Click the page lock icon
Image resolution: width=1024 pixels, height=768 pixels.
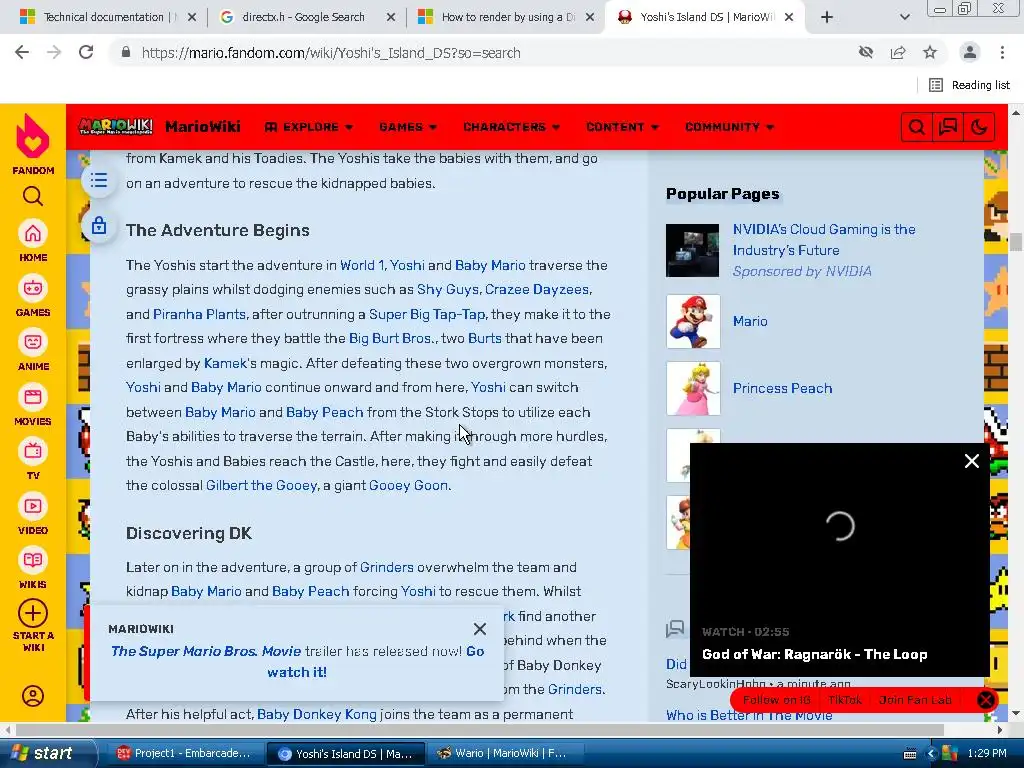[x=99, y=225]
